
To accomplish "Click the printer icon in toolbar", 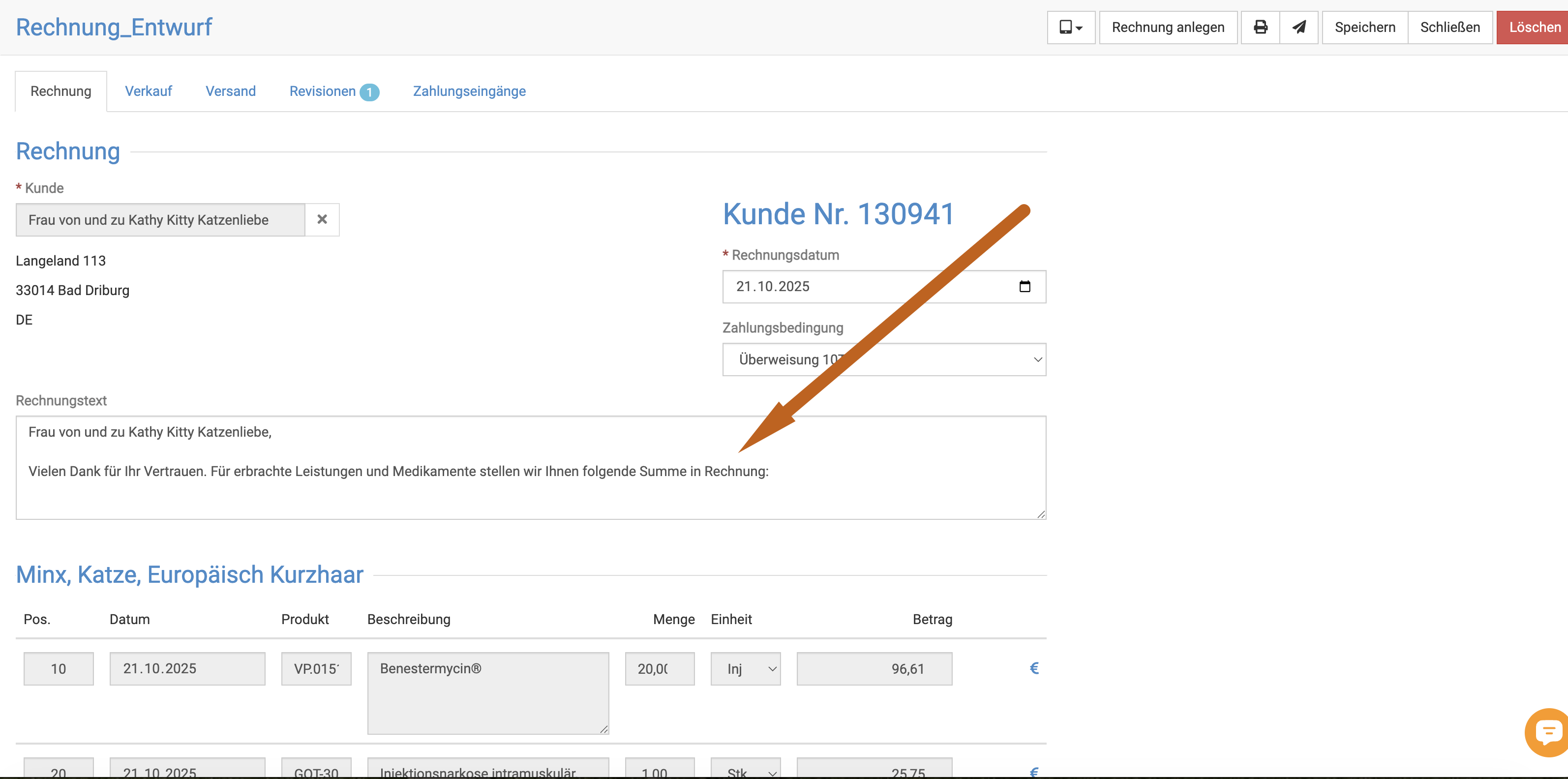I will [x=1260, y=28].
